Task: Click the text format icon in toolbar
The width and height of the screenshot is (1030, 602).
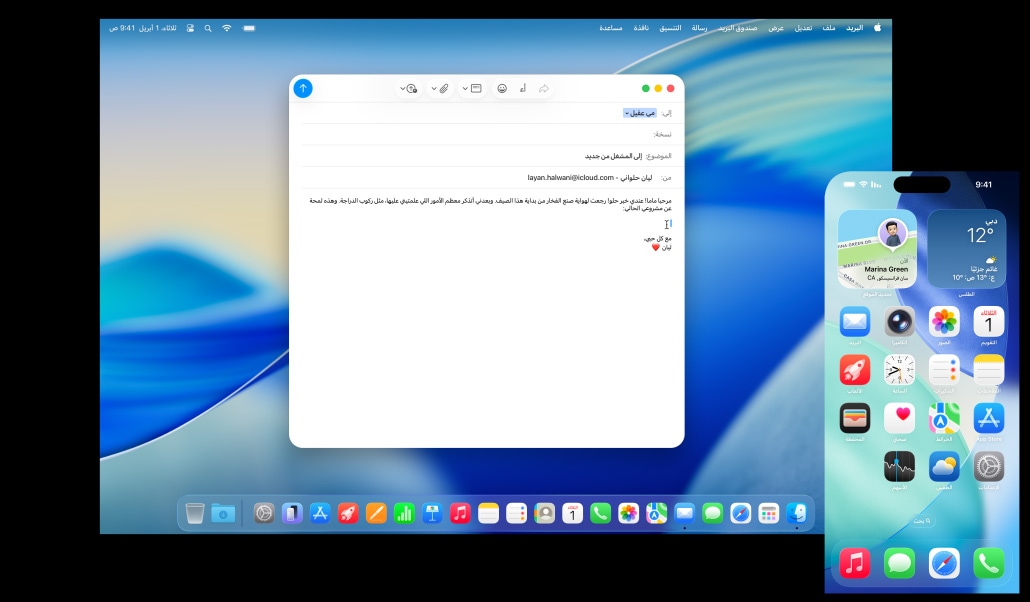Action: pyautogui.click(x=522, y=88)
